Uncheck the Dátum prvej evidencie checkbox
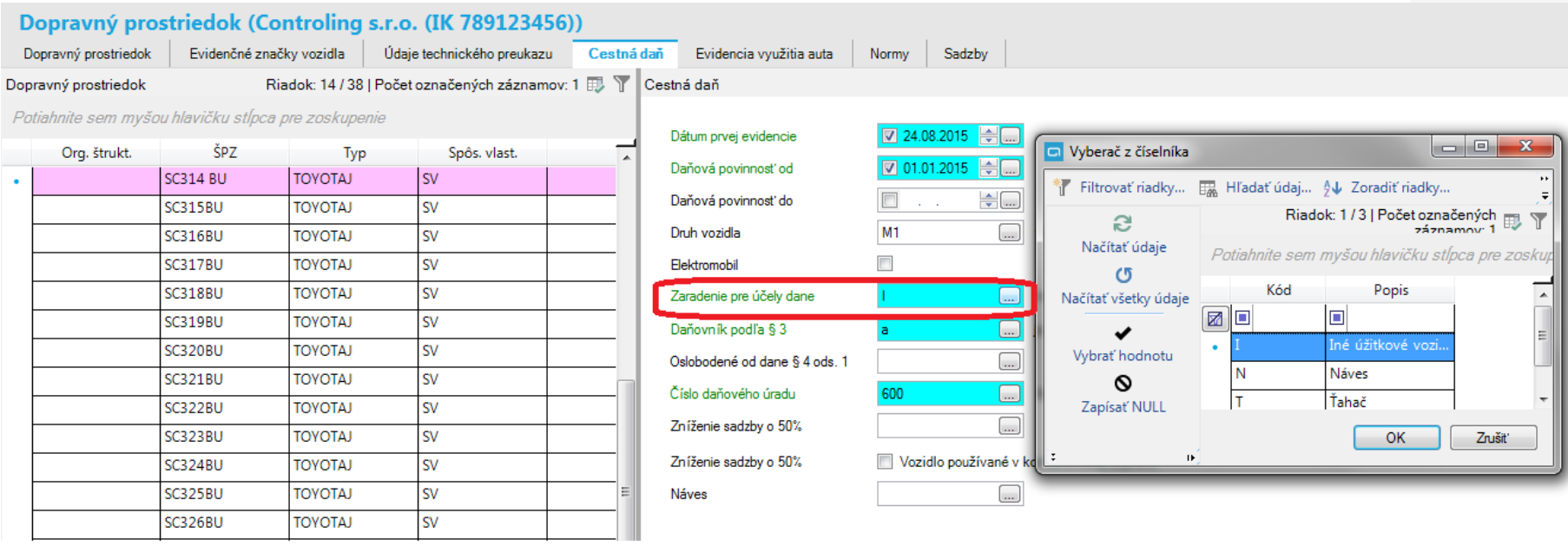The height and width of the screenshot is (546, 1568). click(x=890, y=136)
